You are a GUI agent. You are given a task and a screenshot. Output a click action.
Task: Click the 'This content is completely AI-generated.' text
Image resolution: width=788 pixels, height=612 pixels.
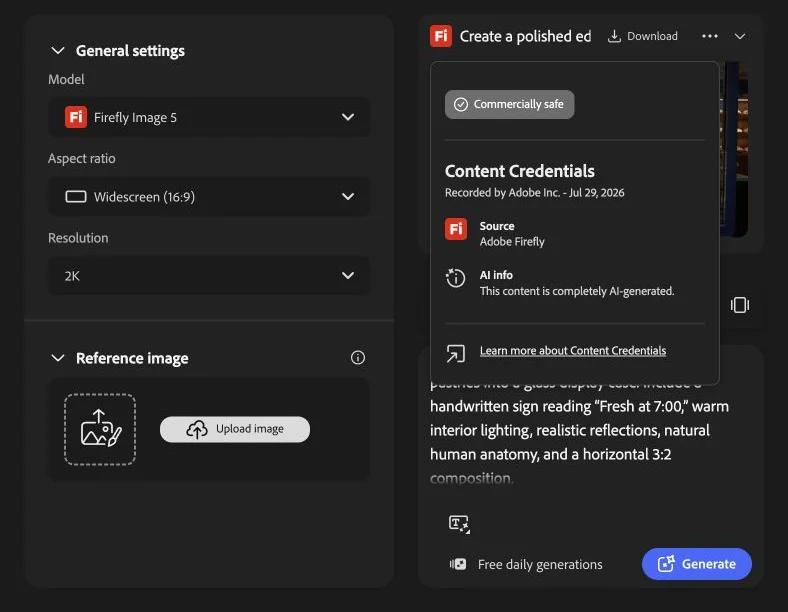click(x=577, y=291)
